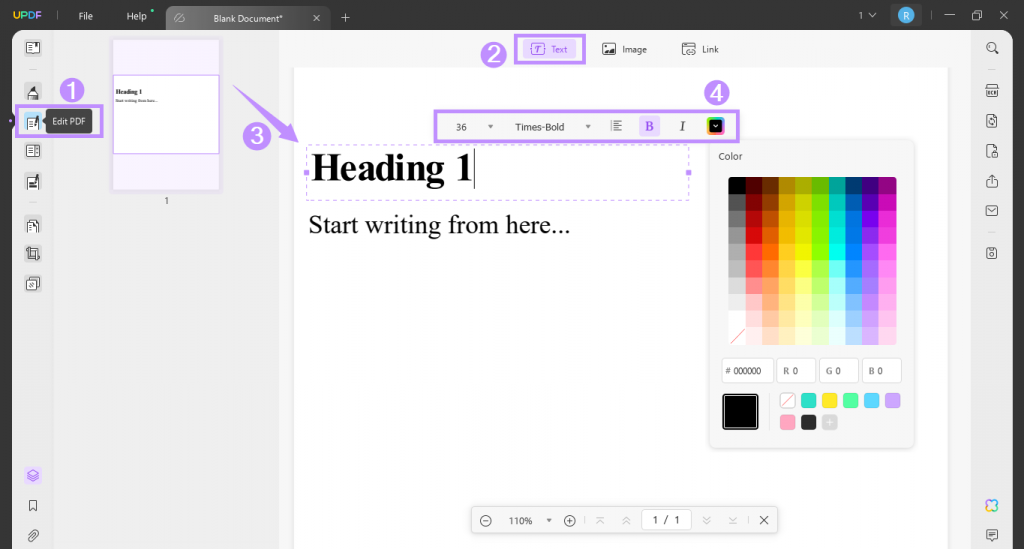Image resolution: width=1024 pixels, height=549 pixels.
Task: Select the Text edit mode button
Action: pyautogui.click(x=549, y=49)
